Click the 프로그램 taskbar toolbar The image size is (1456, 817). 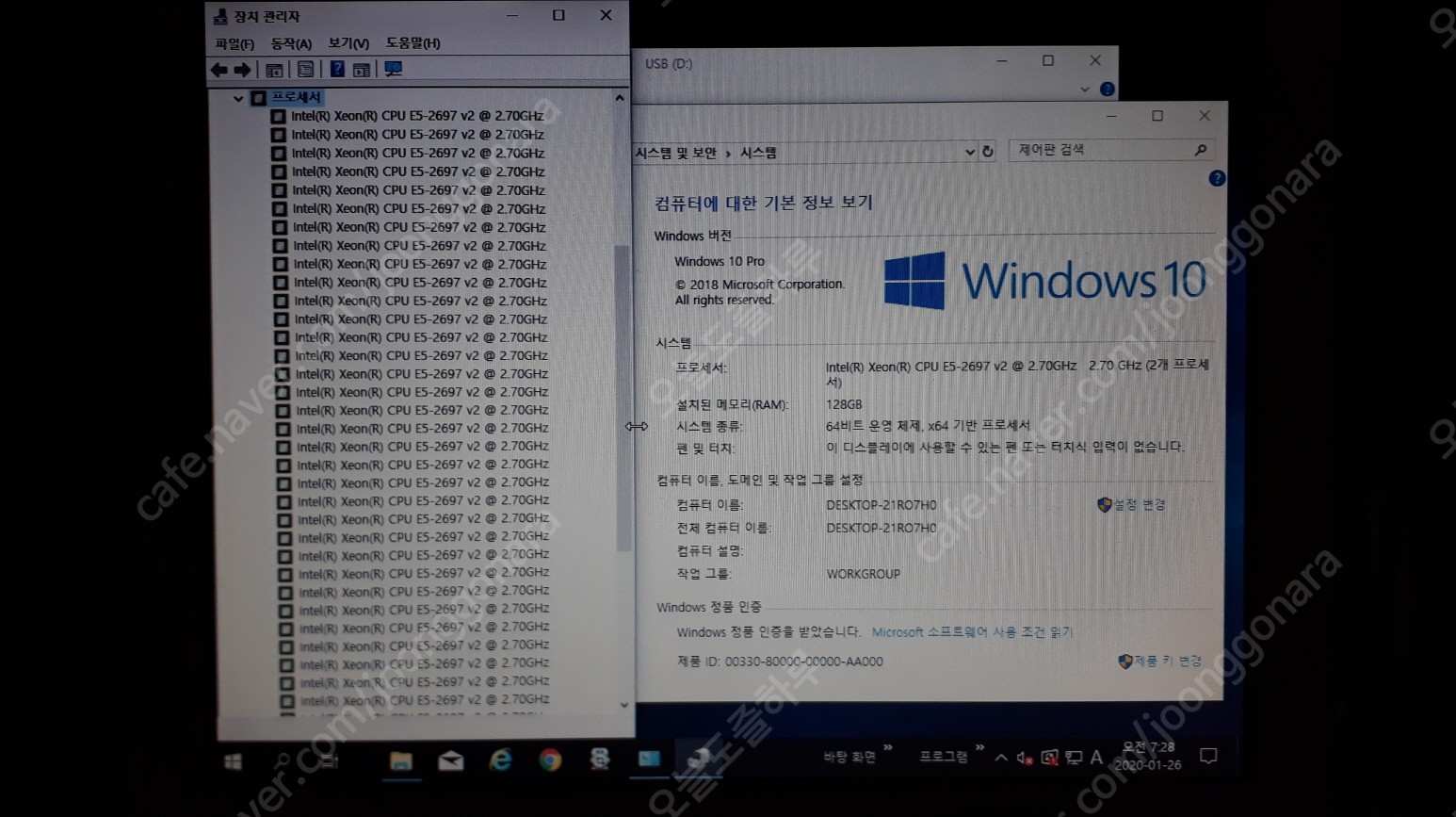click(x=943, y=757)
